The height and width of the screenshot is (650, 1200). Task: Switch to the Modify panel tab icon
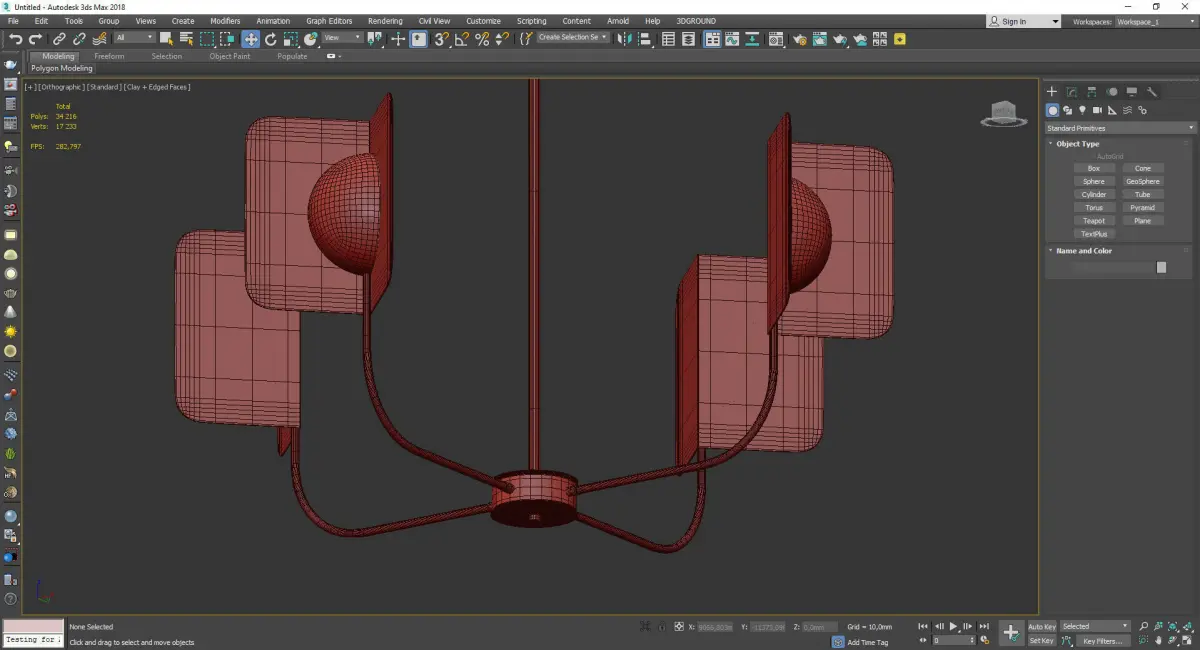[1071, 92]
